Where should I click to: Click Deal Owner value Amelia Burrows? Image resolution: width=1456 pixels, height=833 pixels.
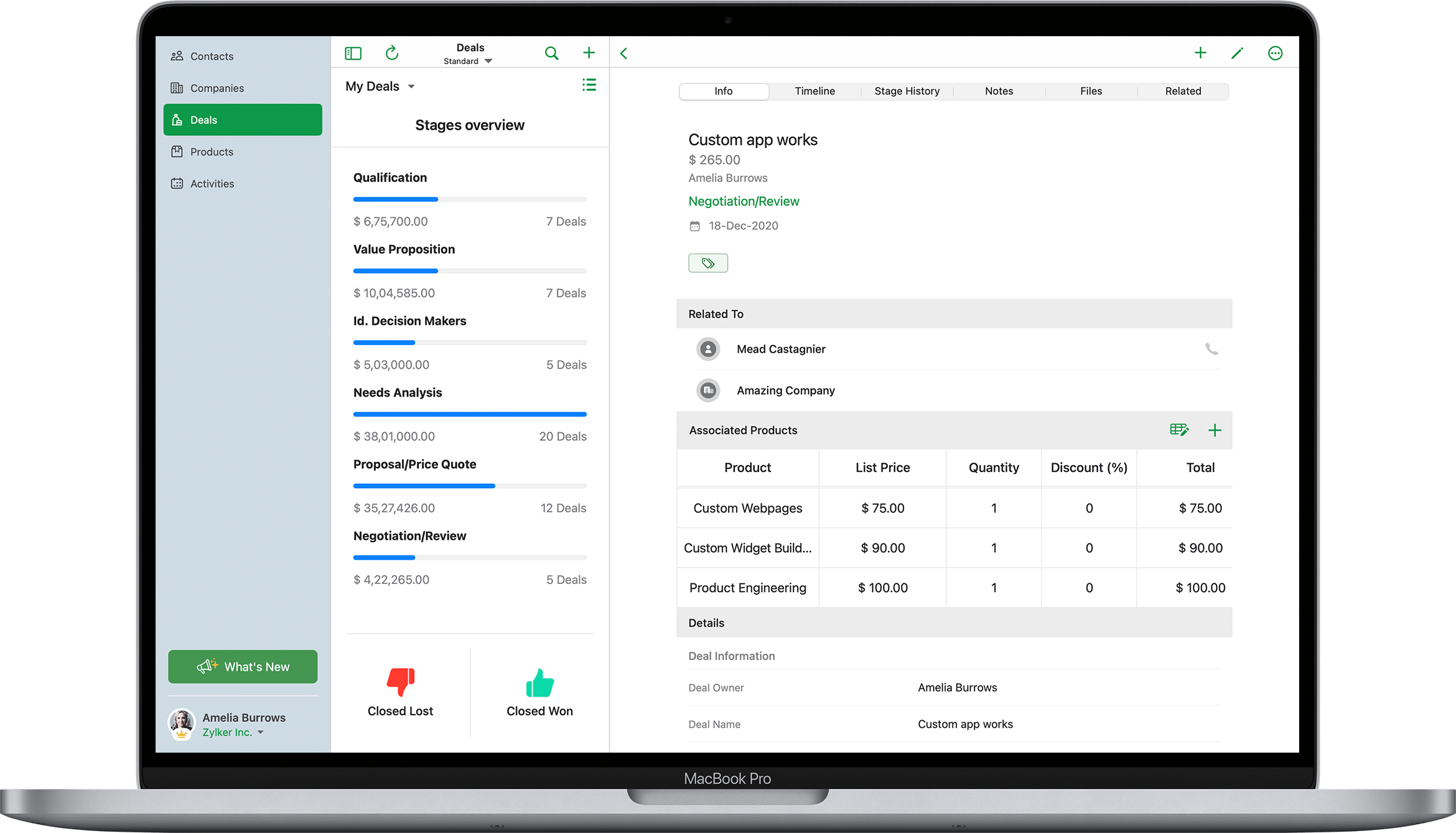(x=957, y=687)
